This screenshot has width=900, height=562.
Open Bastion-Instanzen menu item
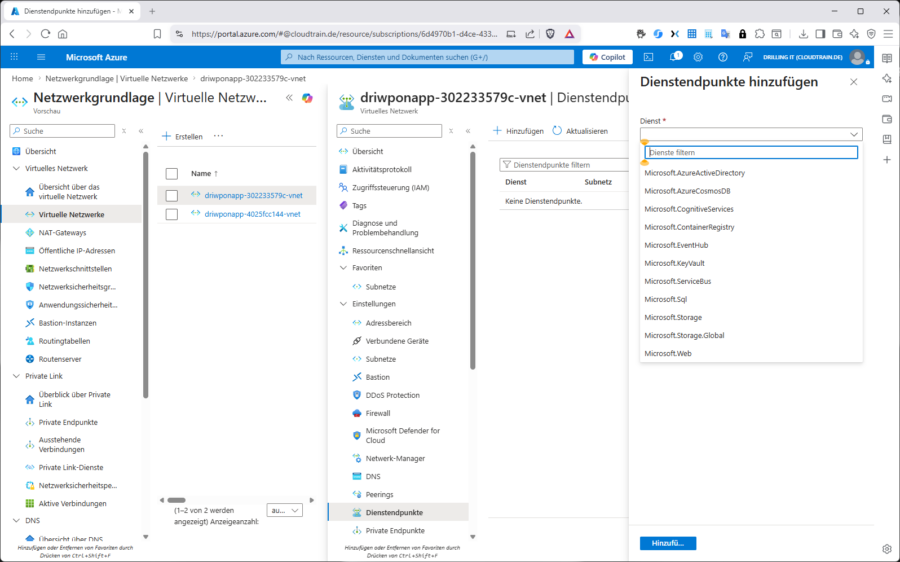(67, 323)
